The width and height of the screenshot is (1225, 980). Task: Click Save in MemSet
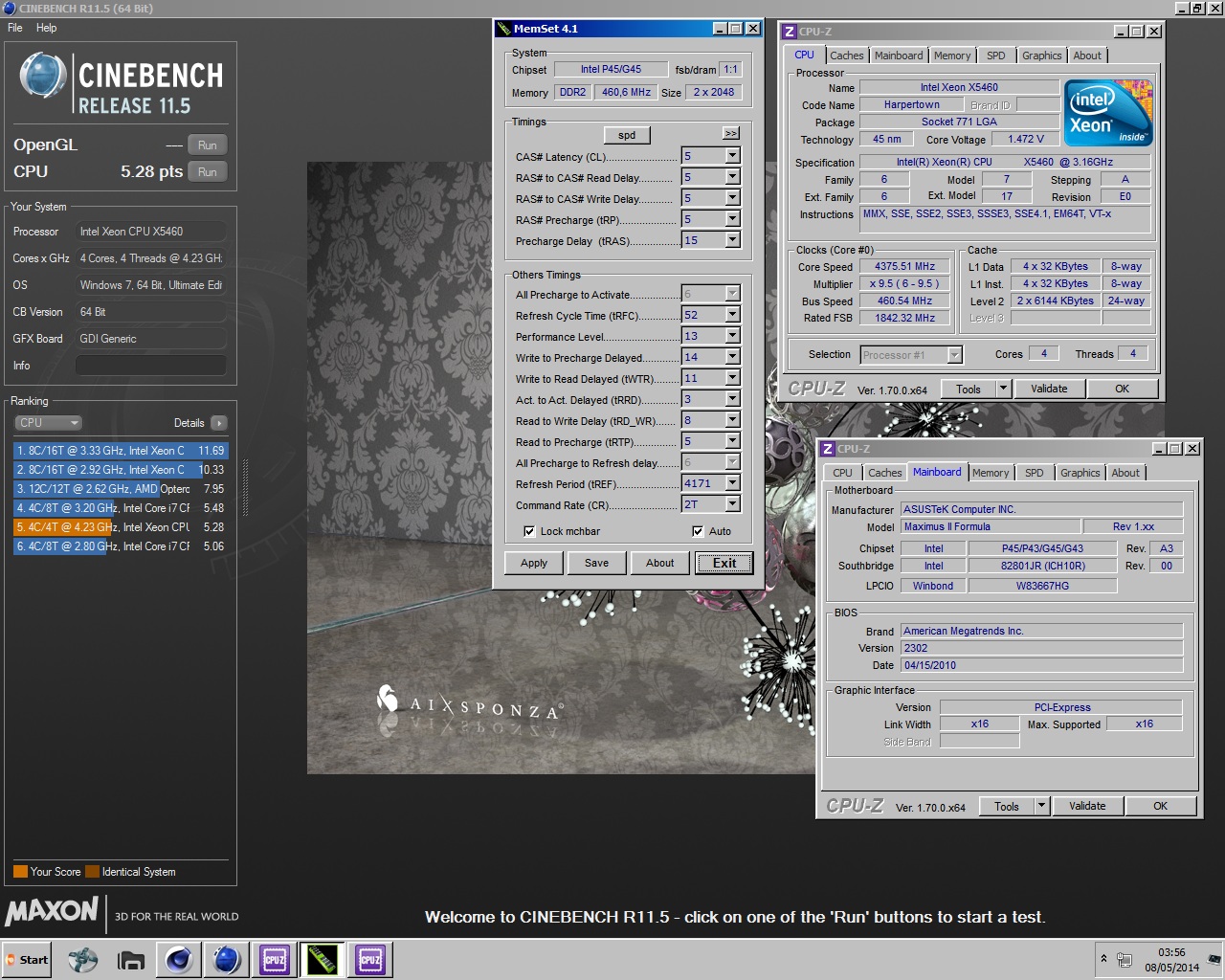[596, 563]
